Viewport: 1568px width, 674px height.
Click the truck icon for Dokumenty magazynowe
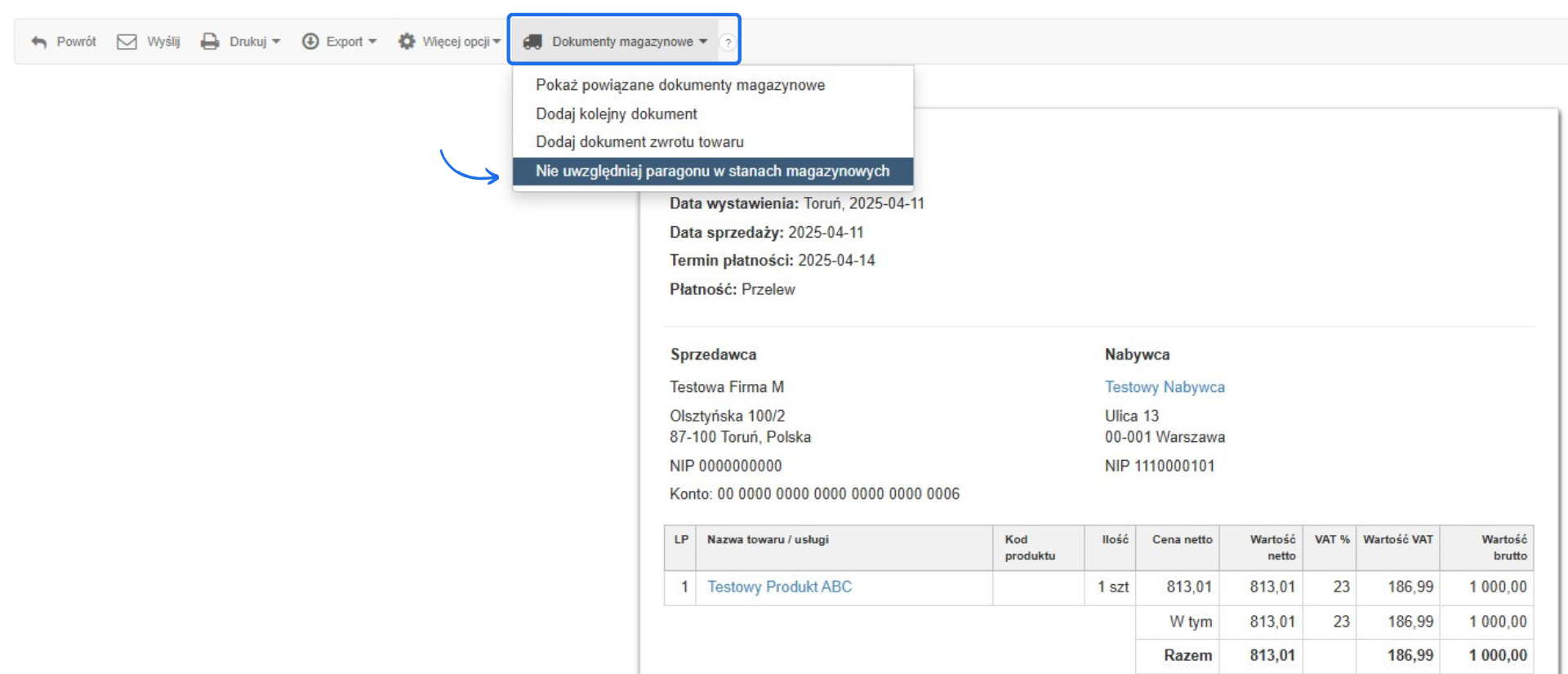point(532,42)
